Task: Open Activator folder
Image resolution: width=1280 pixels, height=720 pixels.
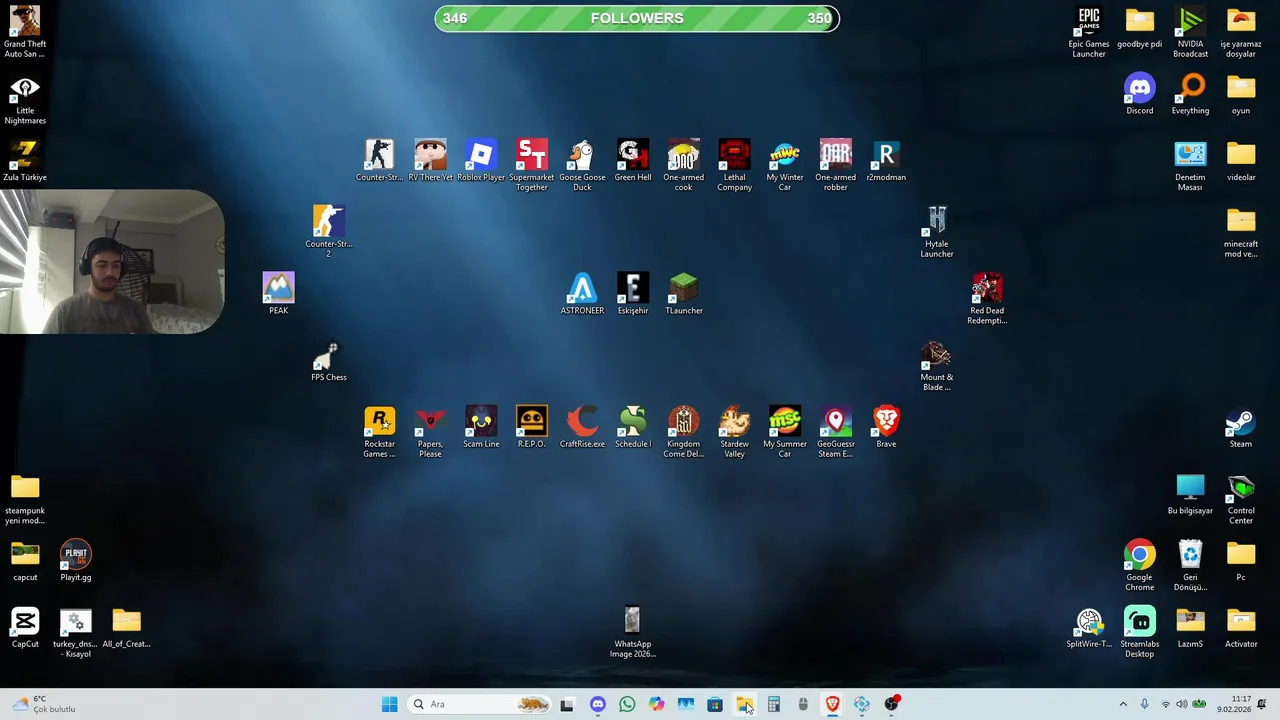Action: [x=1241, y=627]
